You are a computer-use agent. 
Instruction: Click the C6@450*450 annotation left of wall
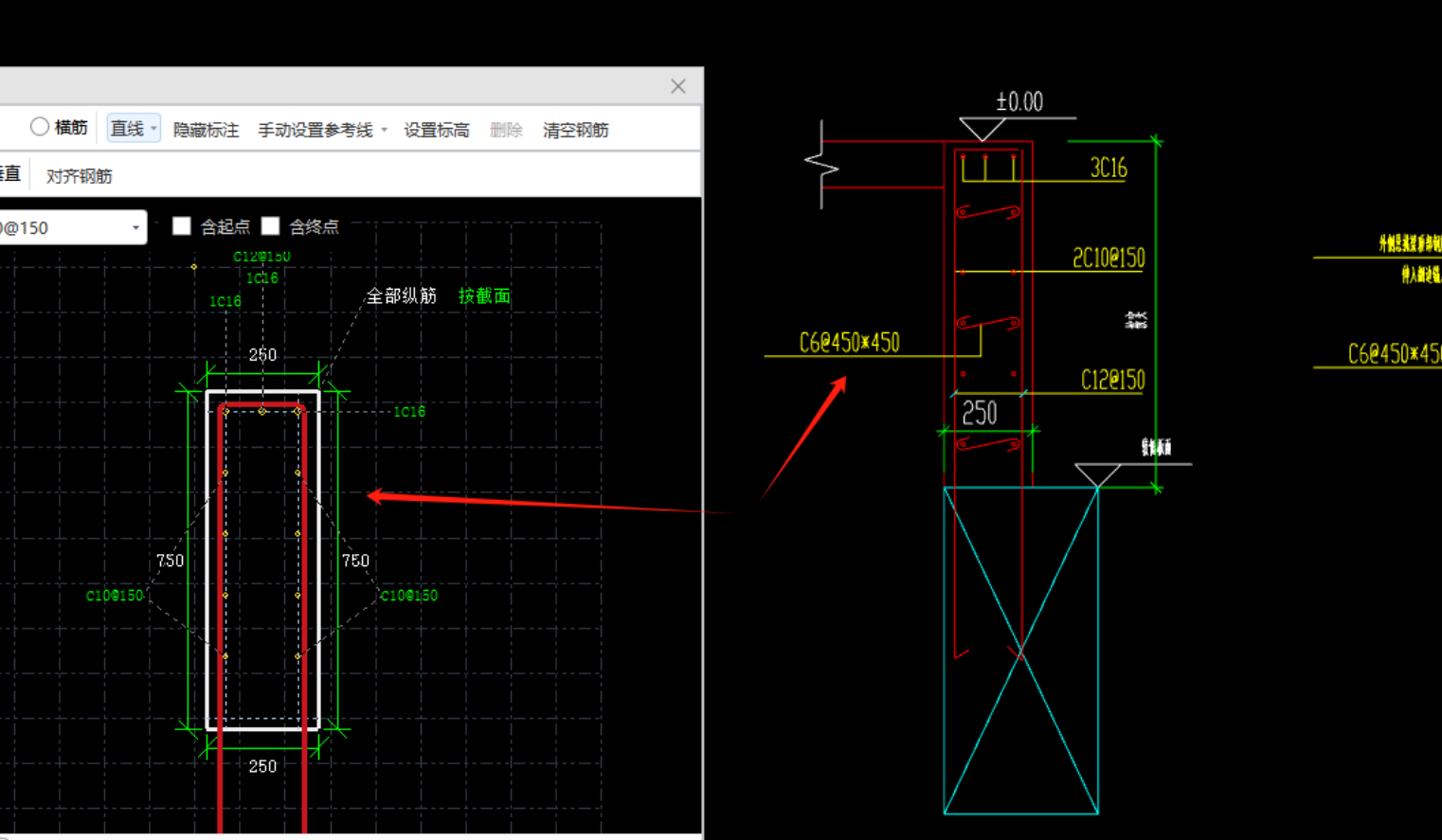pos(850,342)
